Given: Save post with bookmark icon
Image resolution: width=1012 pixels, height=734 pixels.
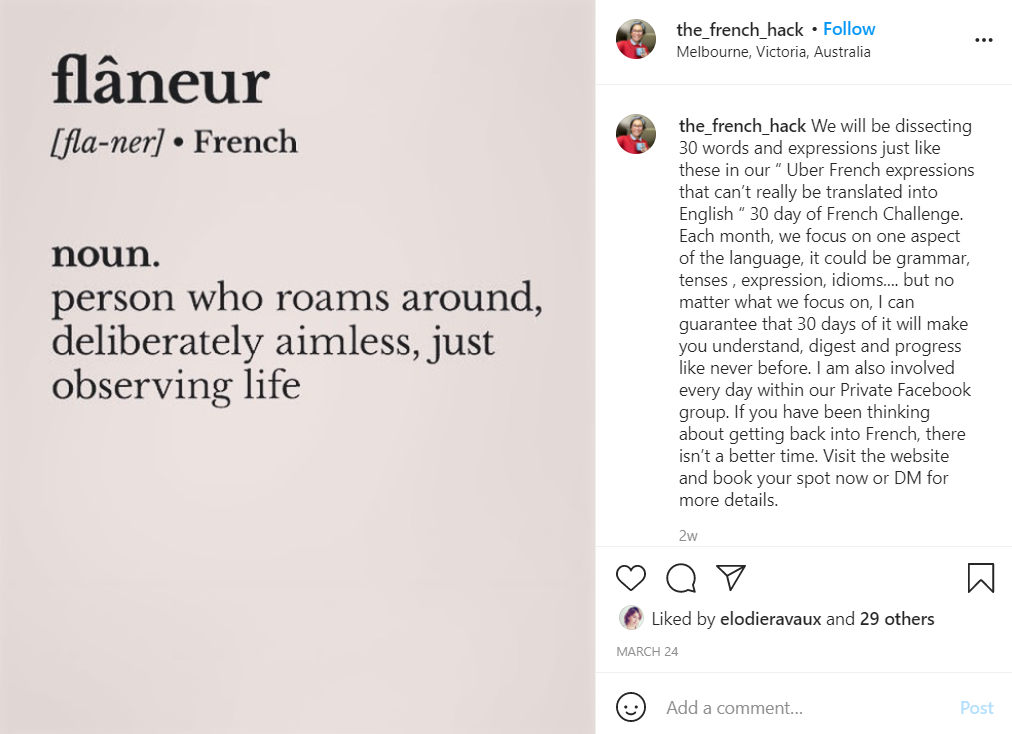Looking at the screenshot, I should [x=980, y=578].
